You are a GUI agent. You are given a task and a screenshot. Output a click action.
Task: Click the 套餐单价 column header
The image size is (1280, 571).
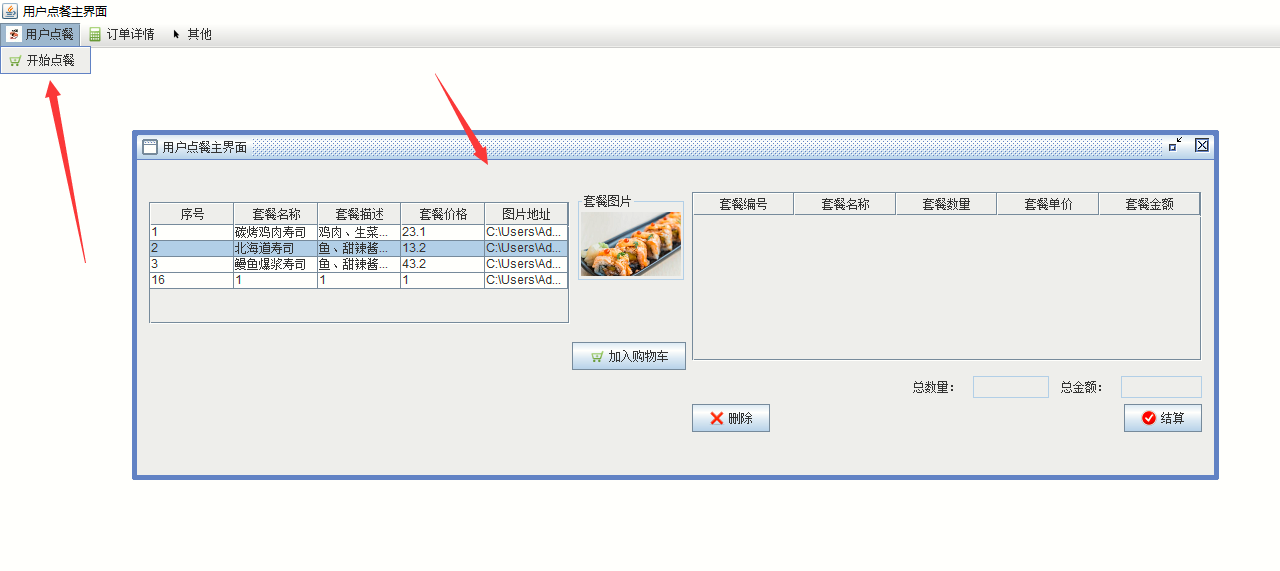coord(1048,204)
